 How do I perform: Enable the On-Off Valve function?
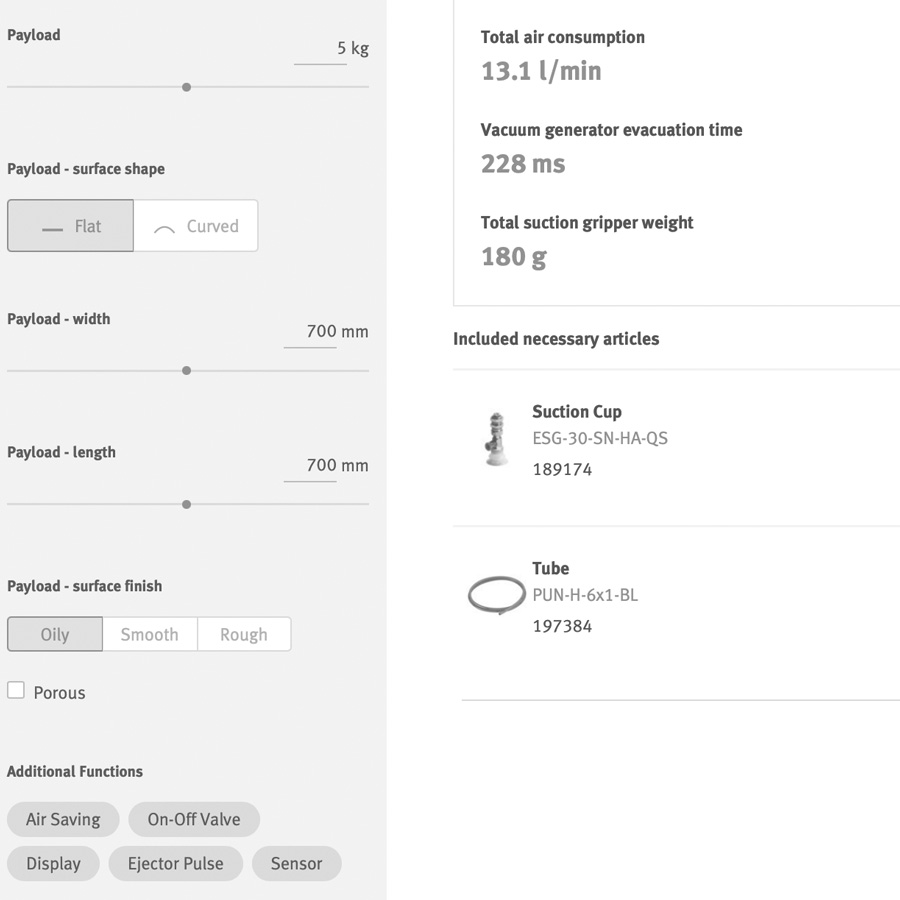(194, 819)
